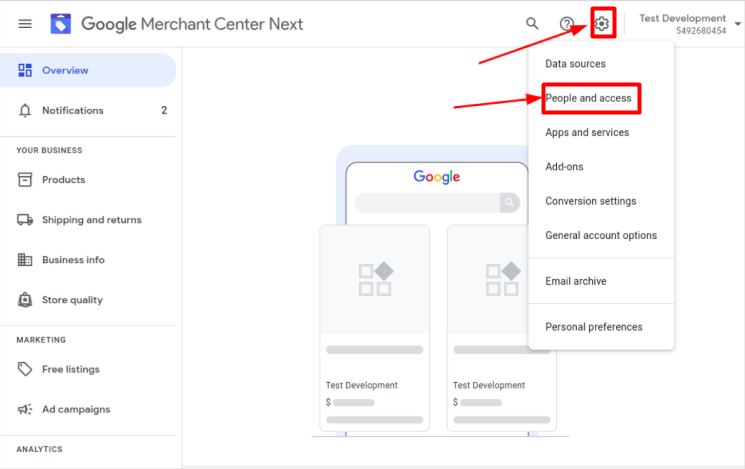Open the Products page
The width and height of the screenshot is (745, 469).
(x=88, y=180)
